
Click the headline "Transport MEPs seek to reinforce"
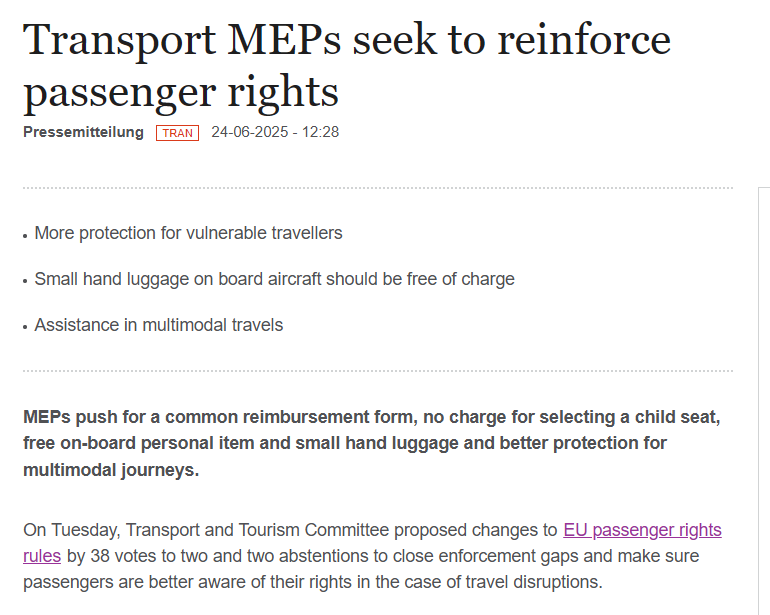tap(346, 40)
